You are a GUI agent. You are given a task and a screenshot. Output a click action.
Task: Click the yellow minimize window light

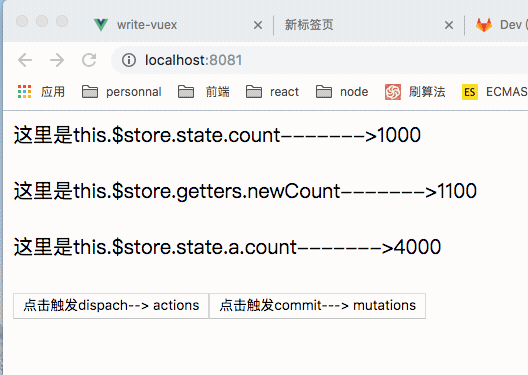(42, 21)
